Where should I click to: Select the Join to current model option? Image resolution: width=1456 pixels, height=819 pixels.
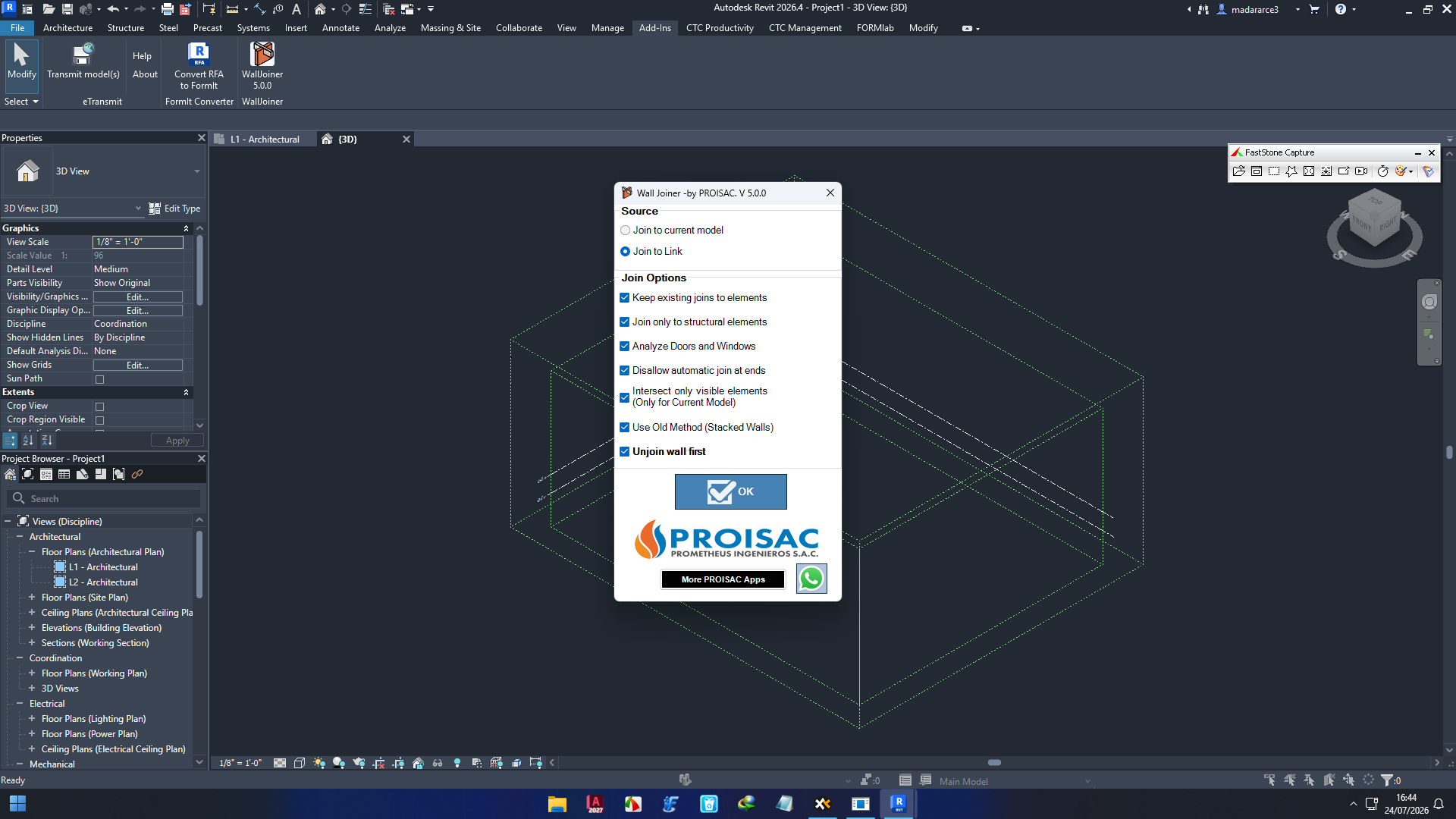tap(626, 231)
